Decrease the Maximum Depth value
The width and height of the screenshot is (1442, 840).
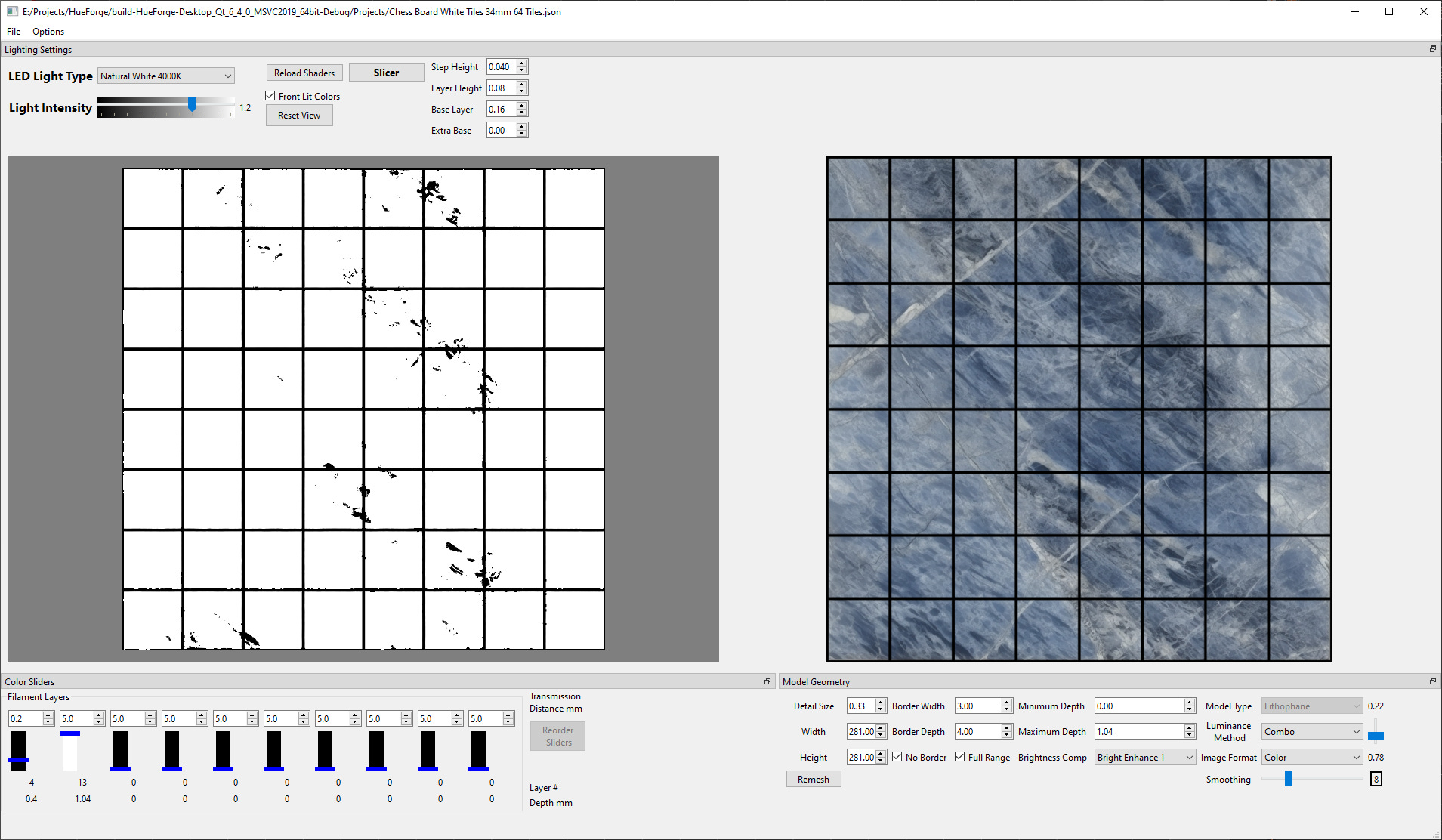[x=1188, y=735]
